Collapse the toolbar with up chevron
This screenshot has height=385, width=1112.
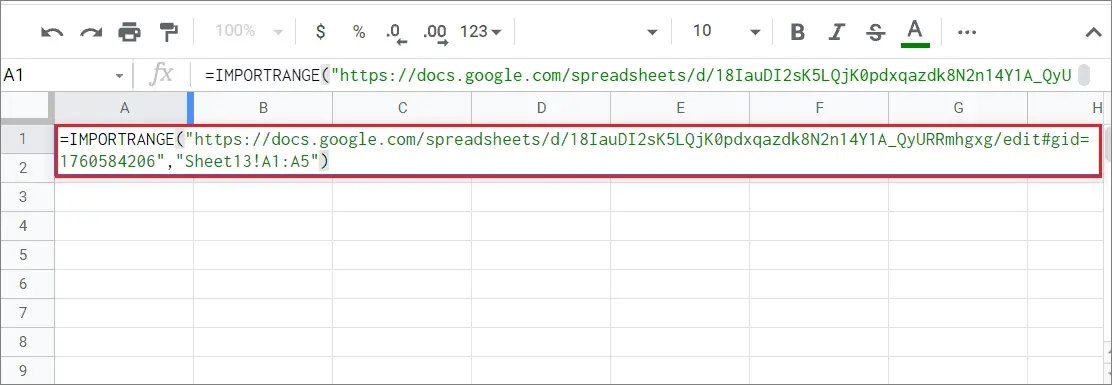(x=1093, y=32)
